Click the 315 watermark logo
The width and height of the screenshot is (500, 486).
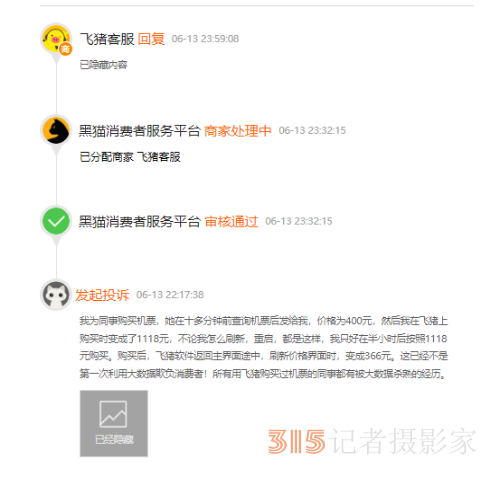point(296,442)
